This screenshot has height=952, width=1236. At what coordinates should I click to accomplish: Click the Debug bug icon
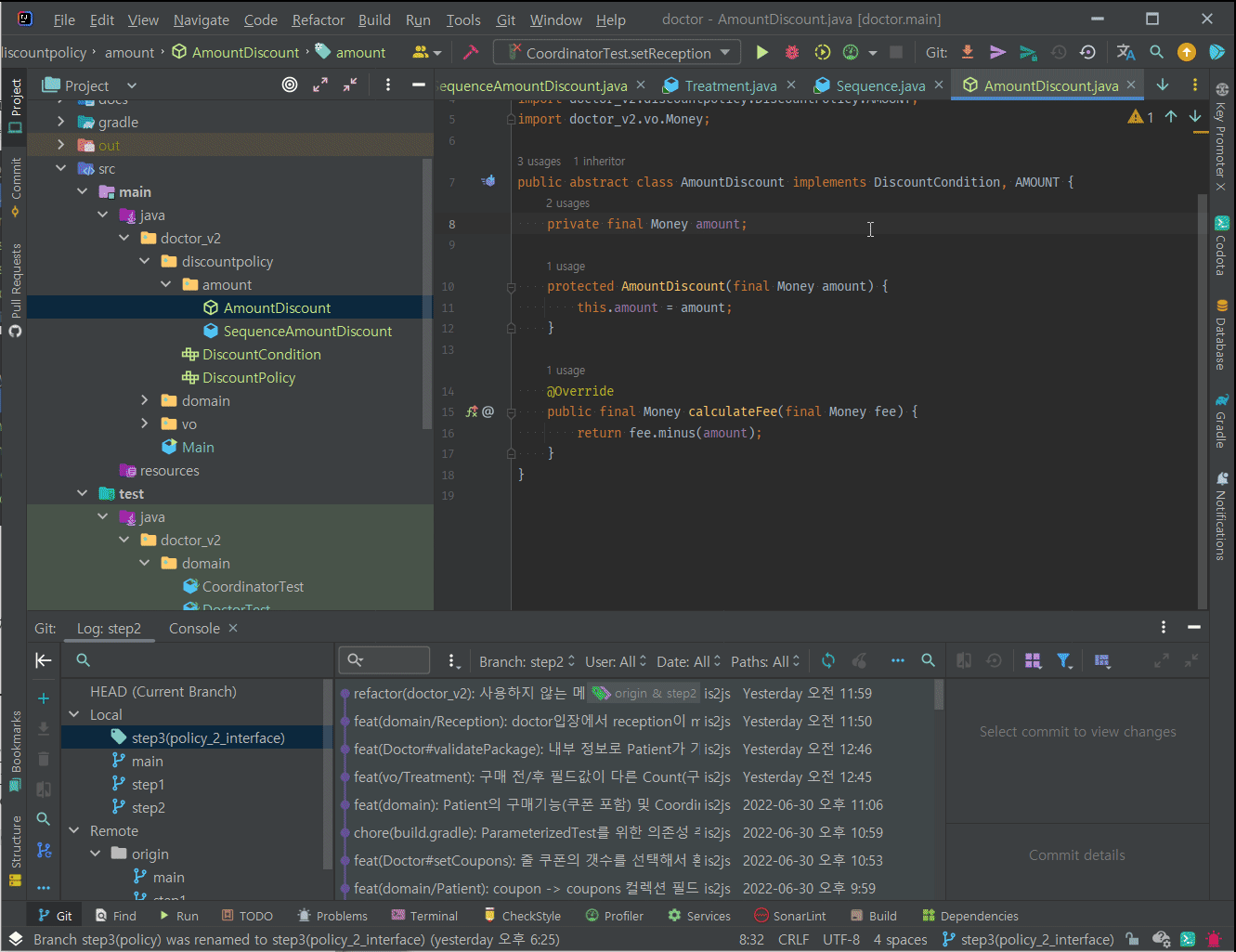pos(792,53)
